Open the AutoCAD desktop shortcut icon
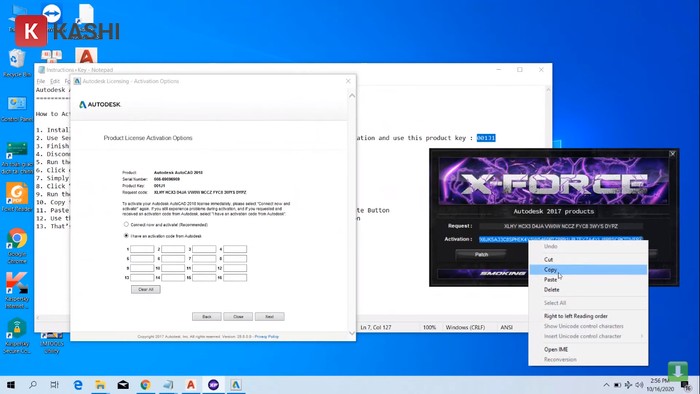Screen dimensions: 700x394 pyautogui.click(x=86, y=56)
